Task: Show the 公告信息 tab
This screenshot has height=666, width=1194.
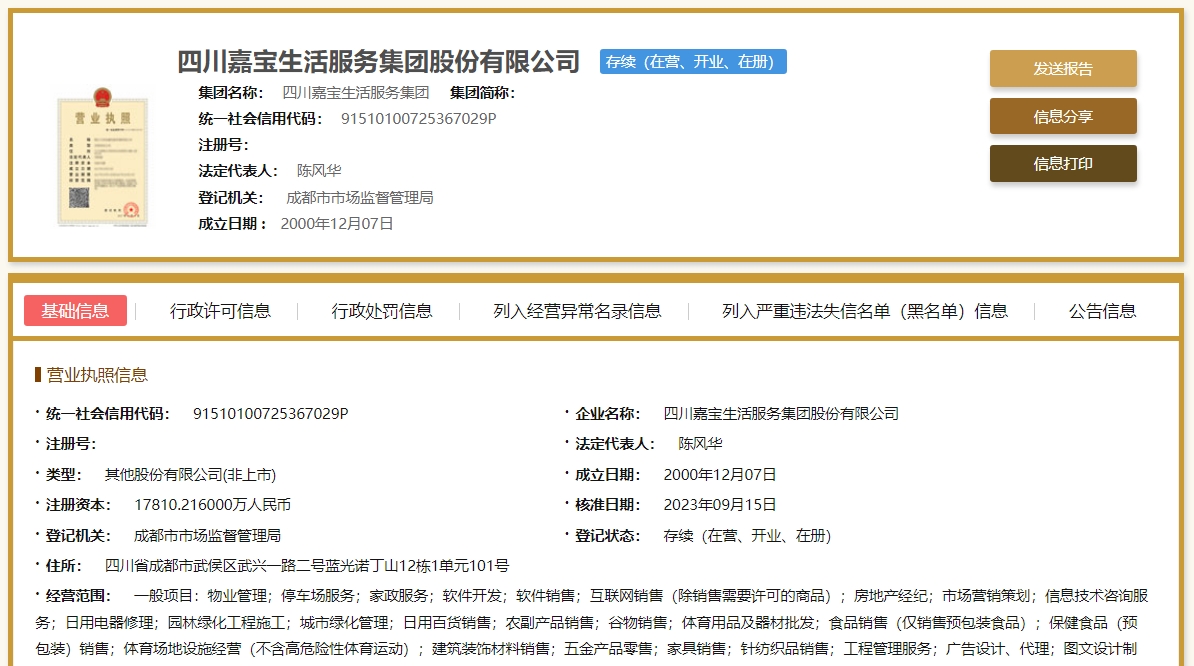Action: click(1102, 311)
